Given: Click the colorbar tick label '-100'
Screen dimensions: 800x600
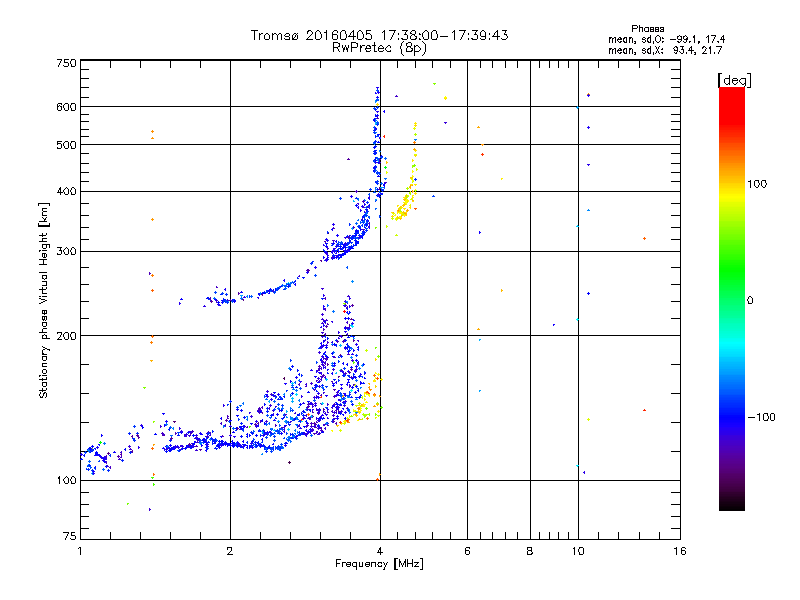Looking at the screenshot, I should click(762, 417).
